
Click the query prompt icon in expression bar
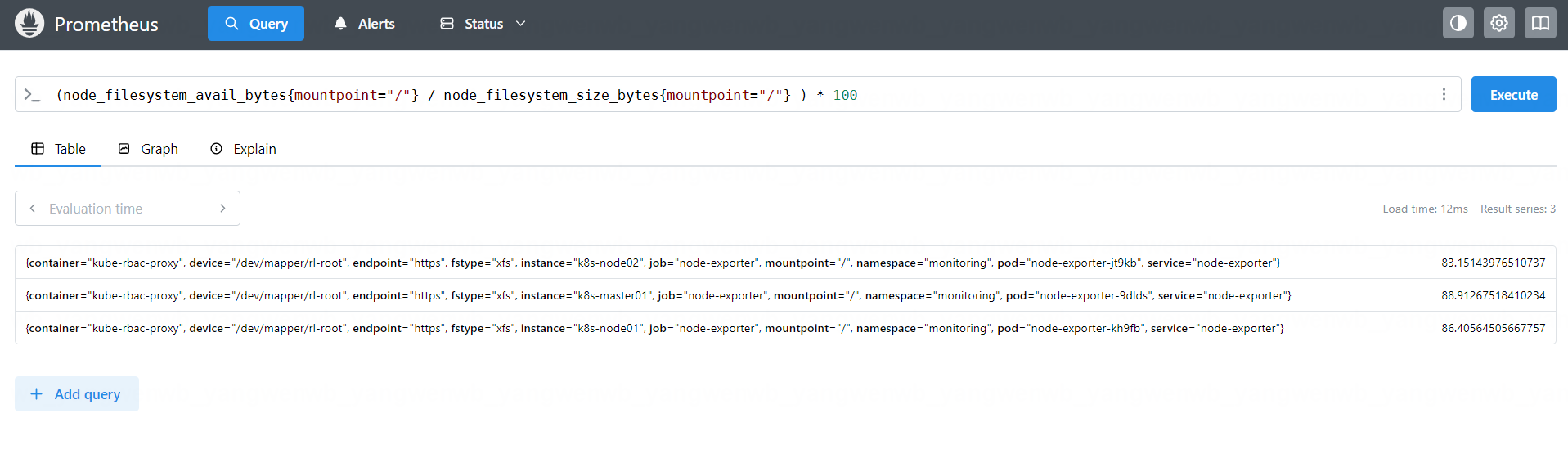32,95
